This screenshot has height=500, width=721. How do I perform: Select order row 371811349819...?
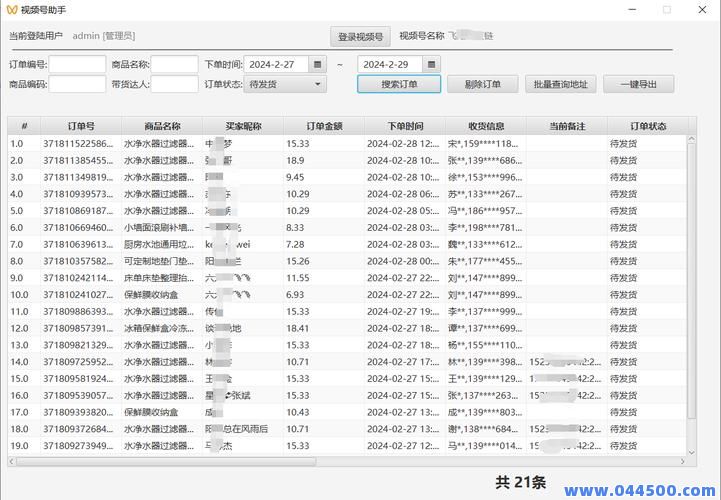(x=347, y=177)
